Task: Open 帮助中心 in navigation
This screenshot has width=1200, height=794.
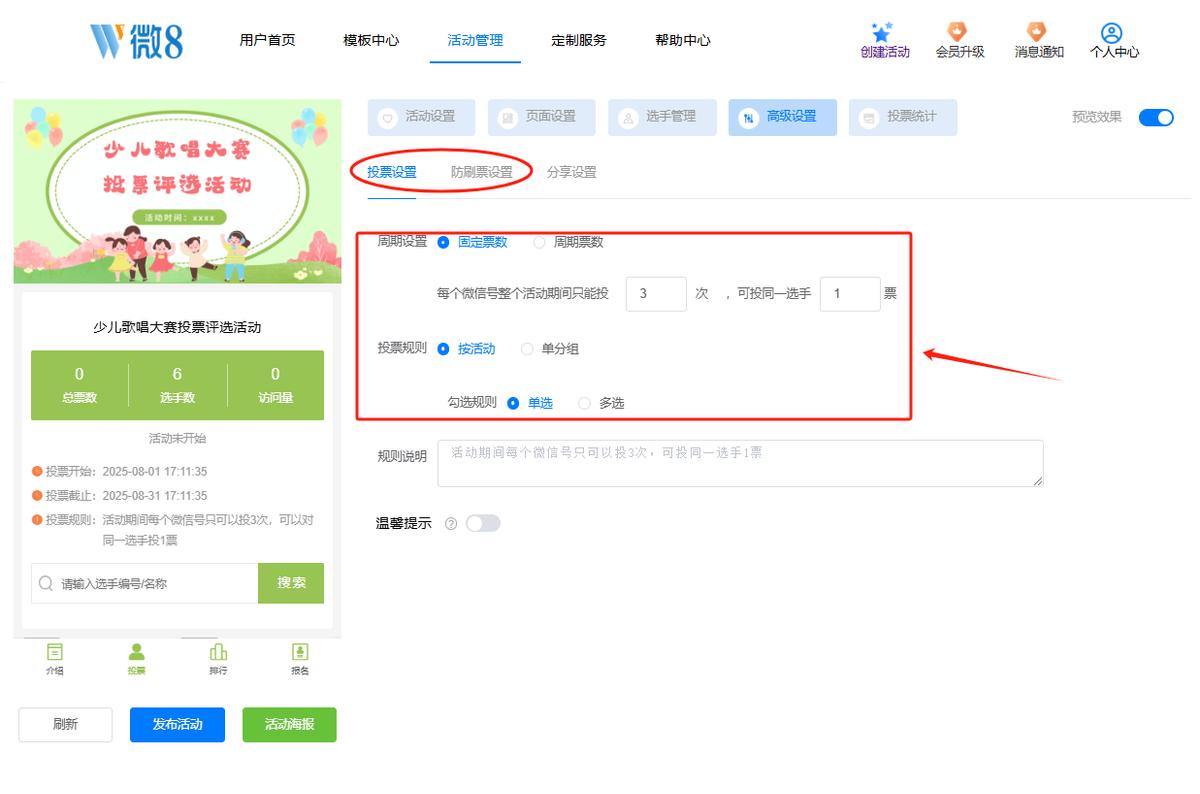Action: point(683,40)
